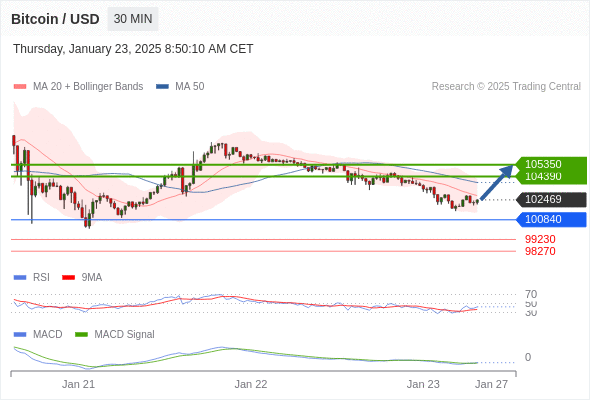Click the Jan 27 date axis label

pyautogui.click(x=491, y=384)
